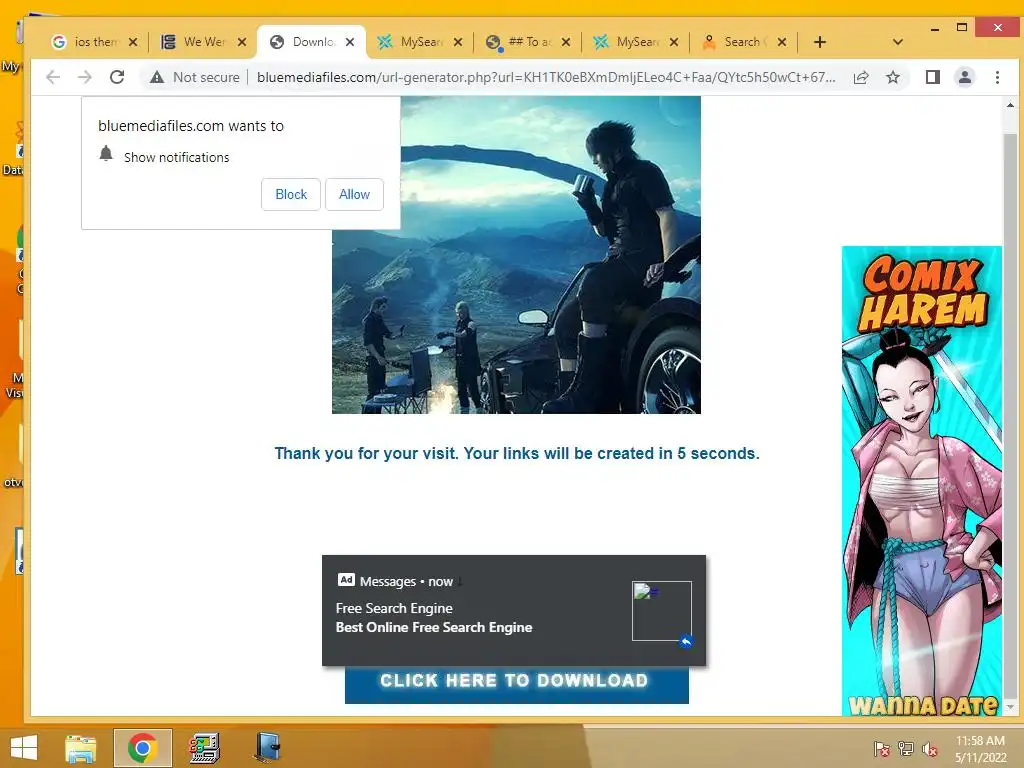1024x768 pixels.
Task: Click the CLICK HERE TO DOWNLOAD button
Action: (x=517, y=683)
